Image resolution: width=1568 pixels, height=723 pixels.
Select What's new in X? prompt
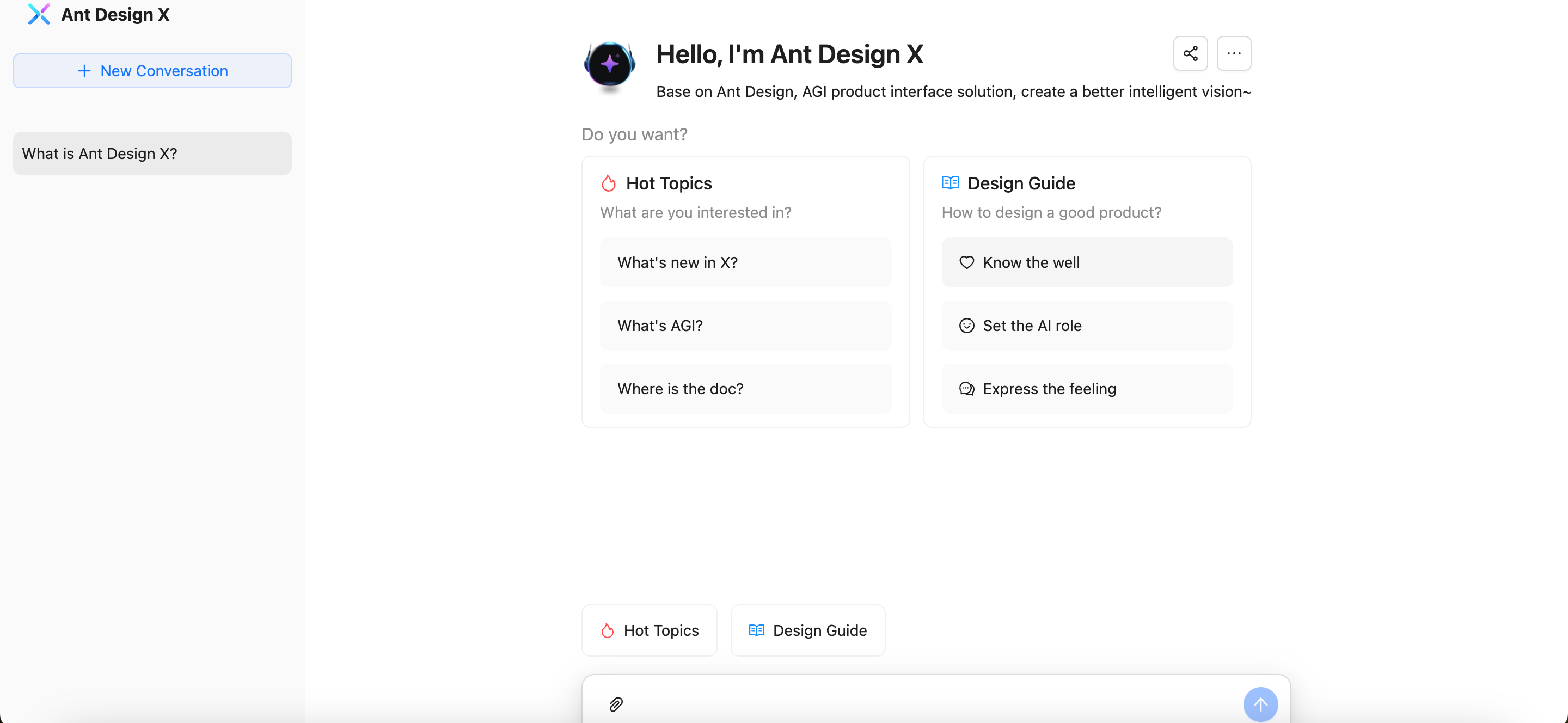click(x=745, y=262)
